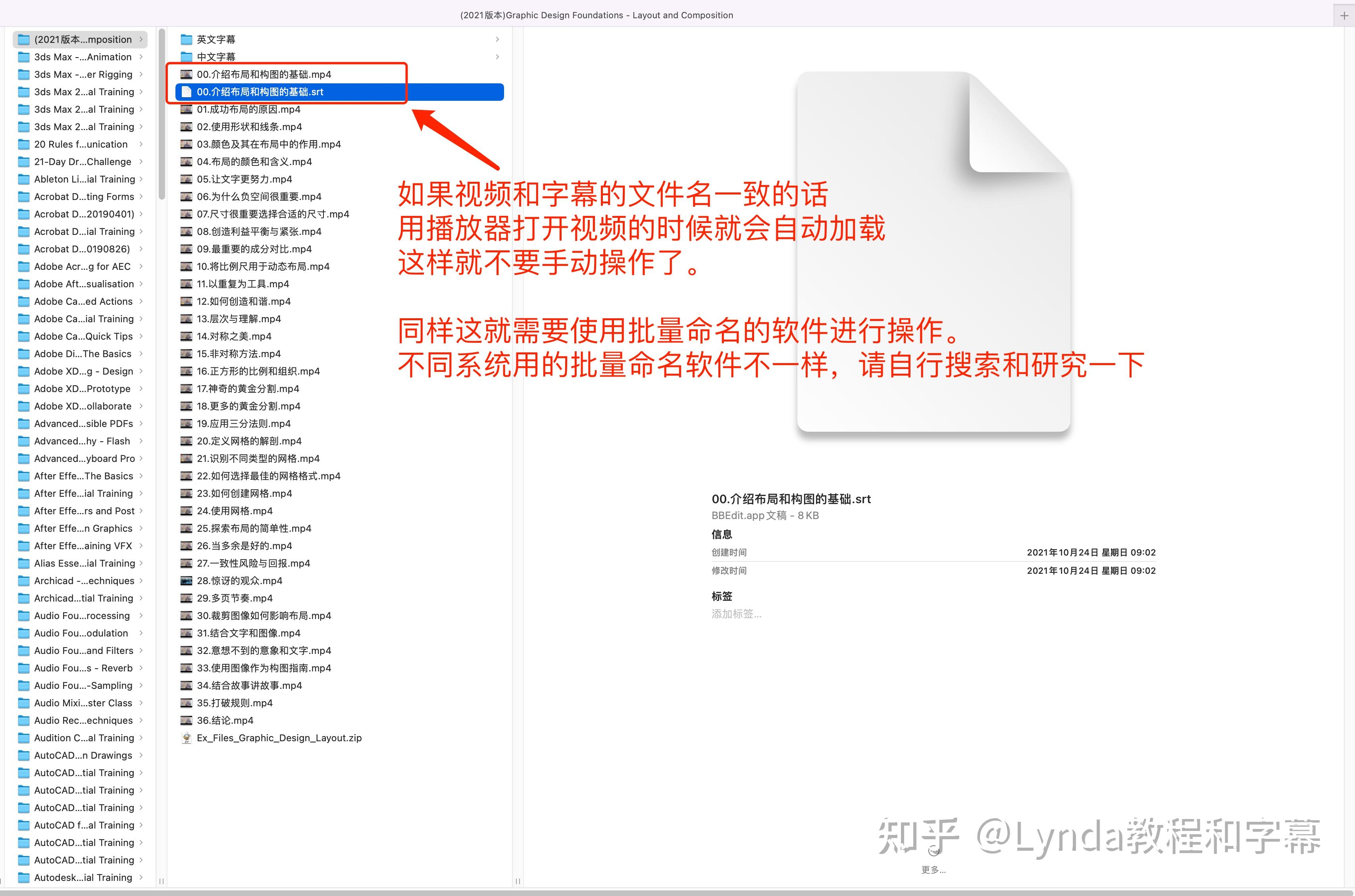This screenshot has height=896, width=1355.
Task: Click the 英文字幕 folder icon
Action: coord(186,39)
